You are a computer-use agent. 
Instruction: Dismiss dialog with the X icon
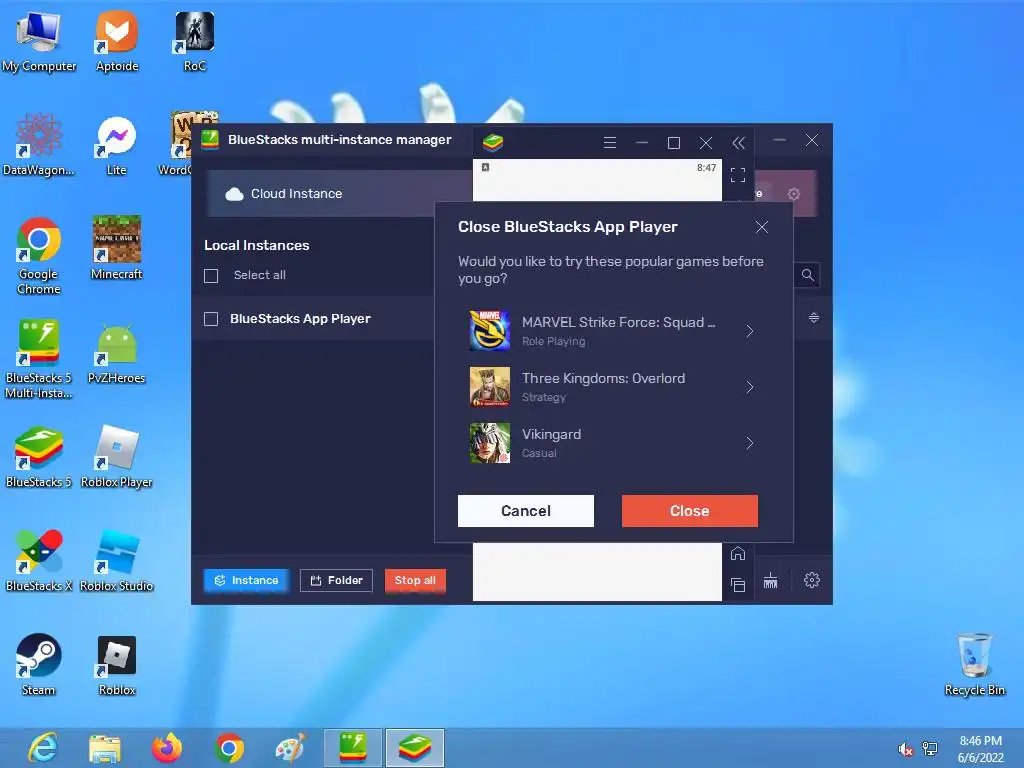(x=761, y=227)
